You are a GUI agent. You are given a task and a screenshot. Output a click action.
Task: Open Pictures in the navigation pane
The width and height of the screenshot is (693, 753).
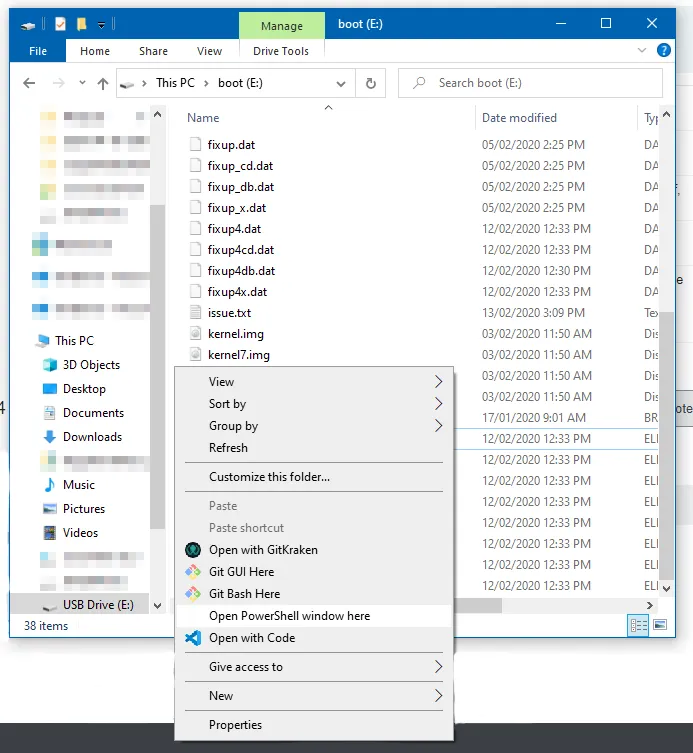point(84,509)
